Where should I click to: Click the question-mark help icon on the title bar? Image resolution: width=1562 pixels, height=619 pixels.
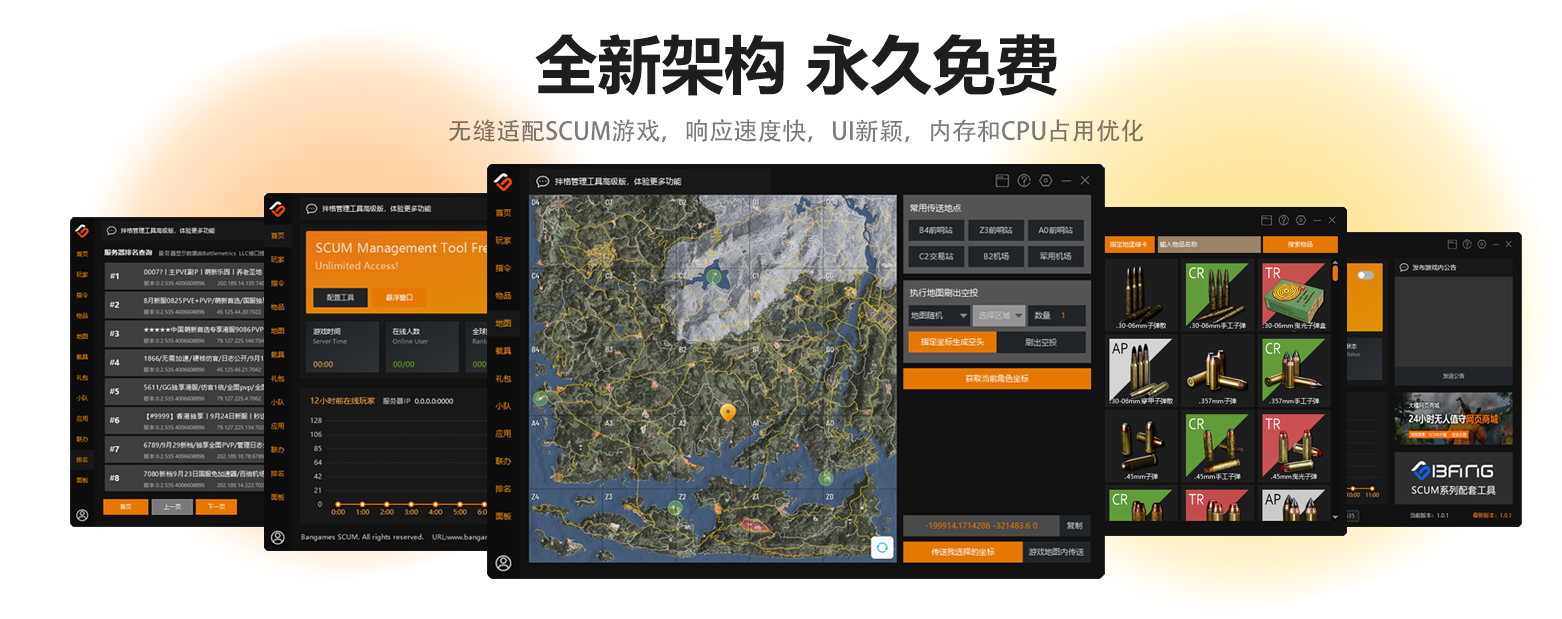click(1025, 180)
